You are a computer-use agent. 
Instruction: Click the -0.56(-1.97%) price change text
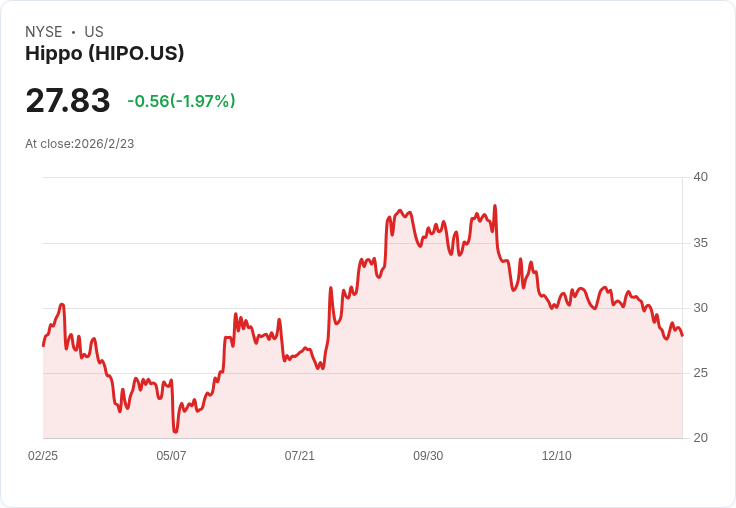pyautogui.click(x=181, y=101)
